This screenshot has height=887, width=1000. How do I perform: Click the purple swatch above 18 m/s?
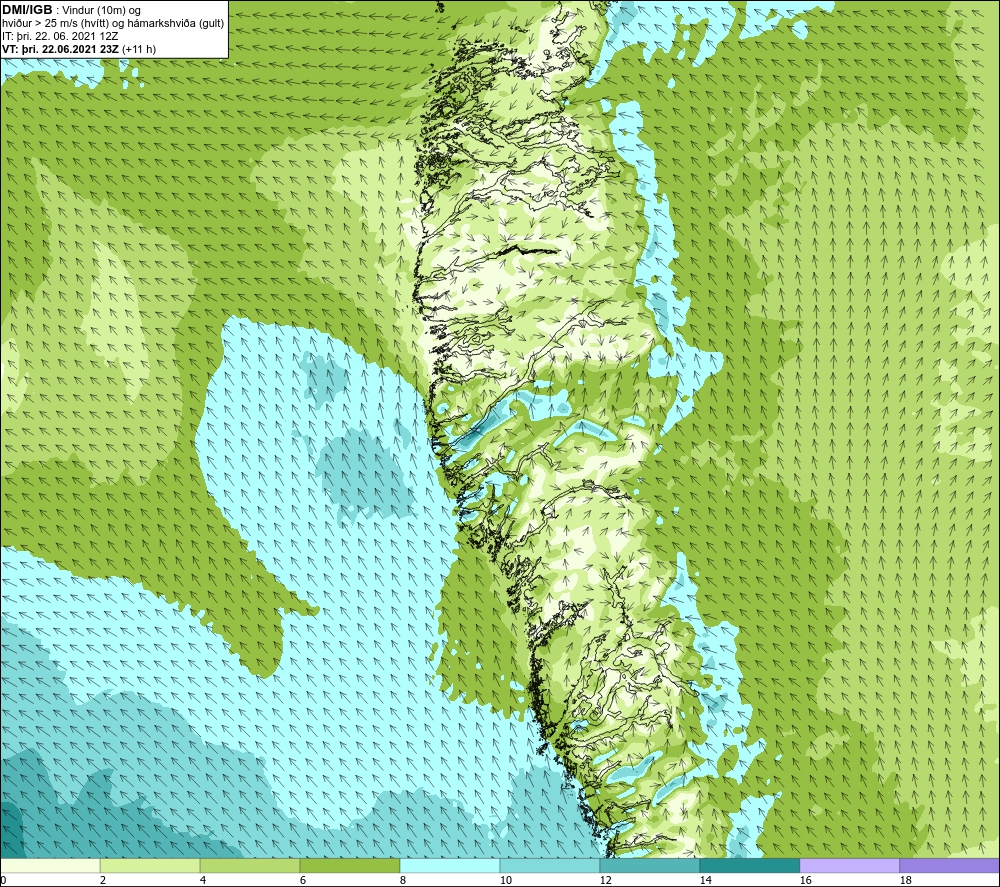point(949,865)
